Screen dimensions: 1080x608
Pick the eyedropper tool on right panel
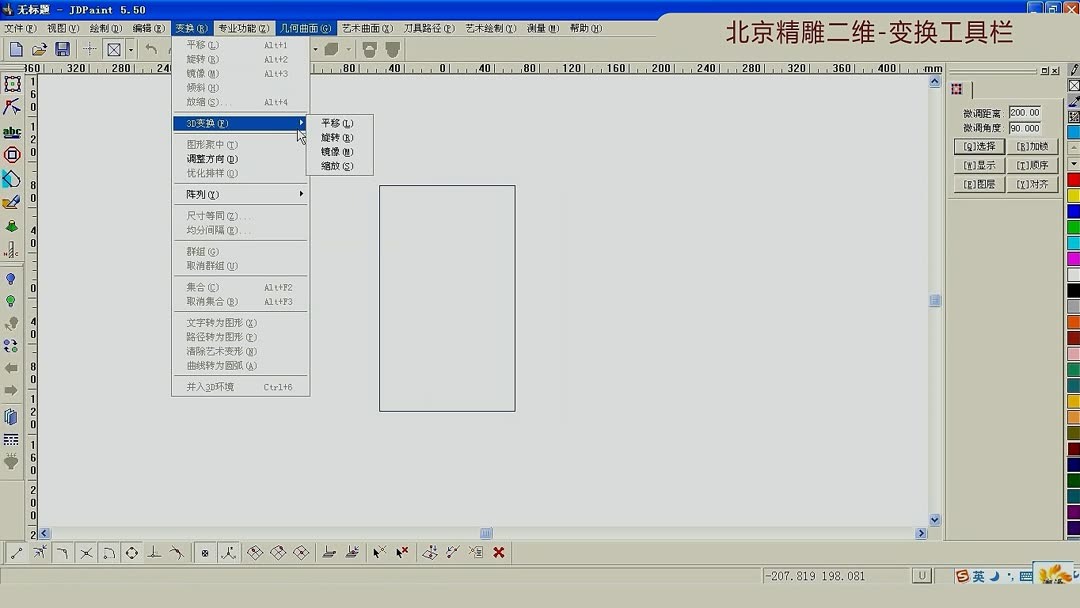tap(1073, 101)
